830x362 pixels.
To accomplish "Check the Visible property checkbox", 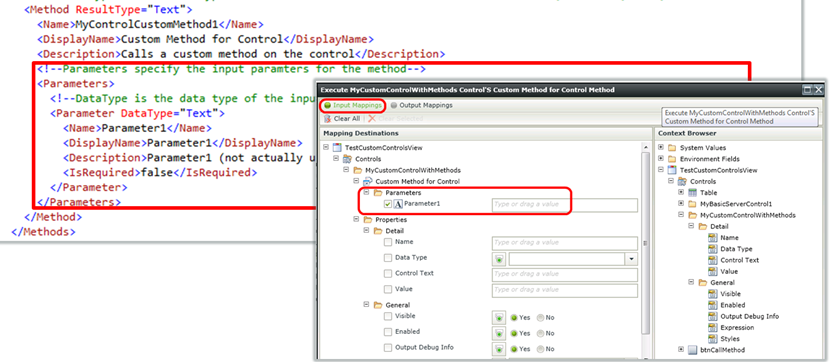I will pyautogui.click(x=388, y=316).
